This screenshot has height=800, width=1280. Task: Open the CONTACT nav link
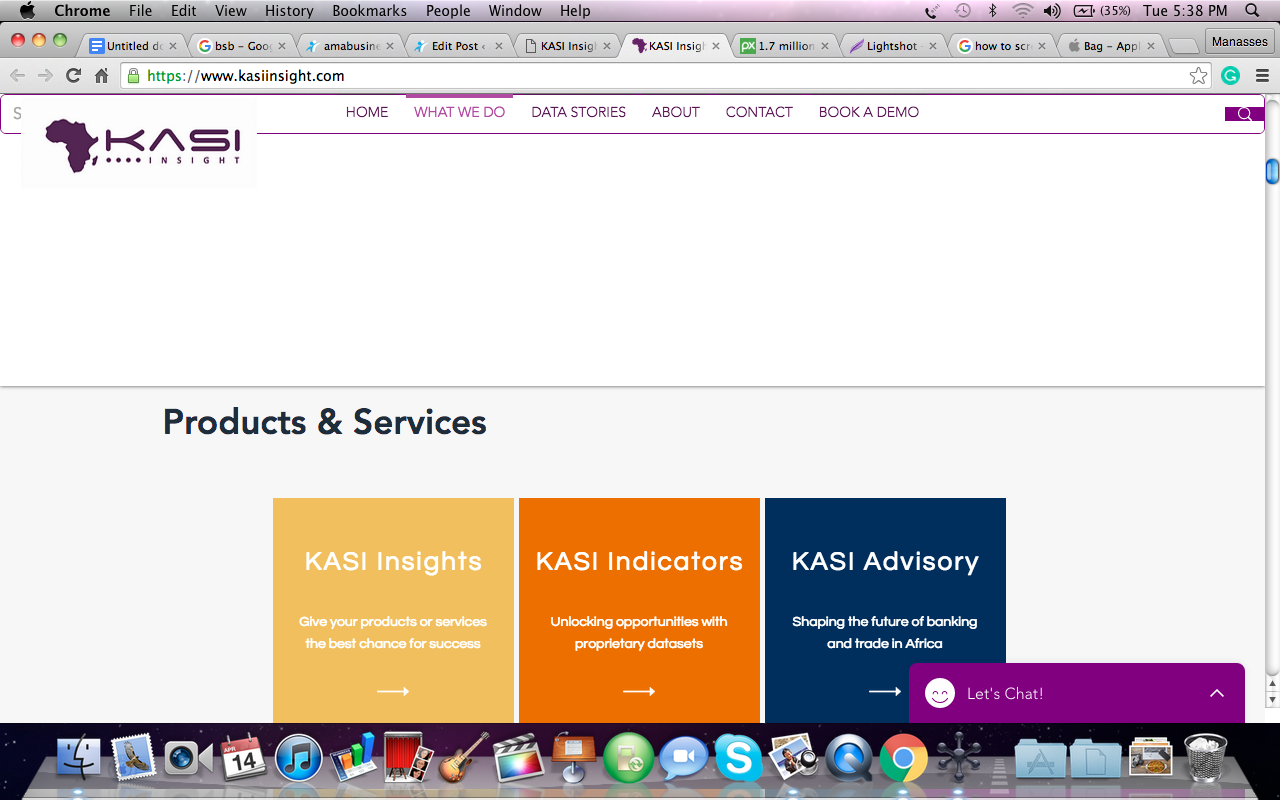[x=759, y=112]
